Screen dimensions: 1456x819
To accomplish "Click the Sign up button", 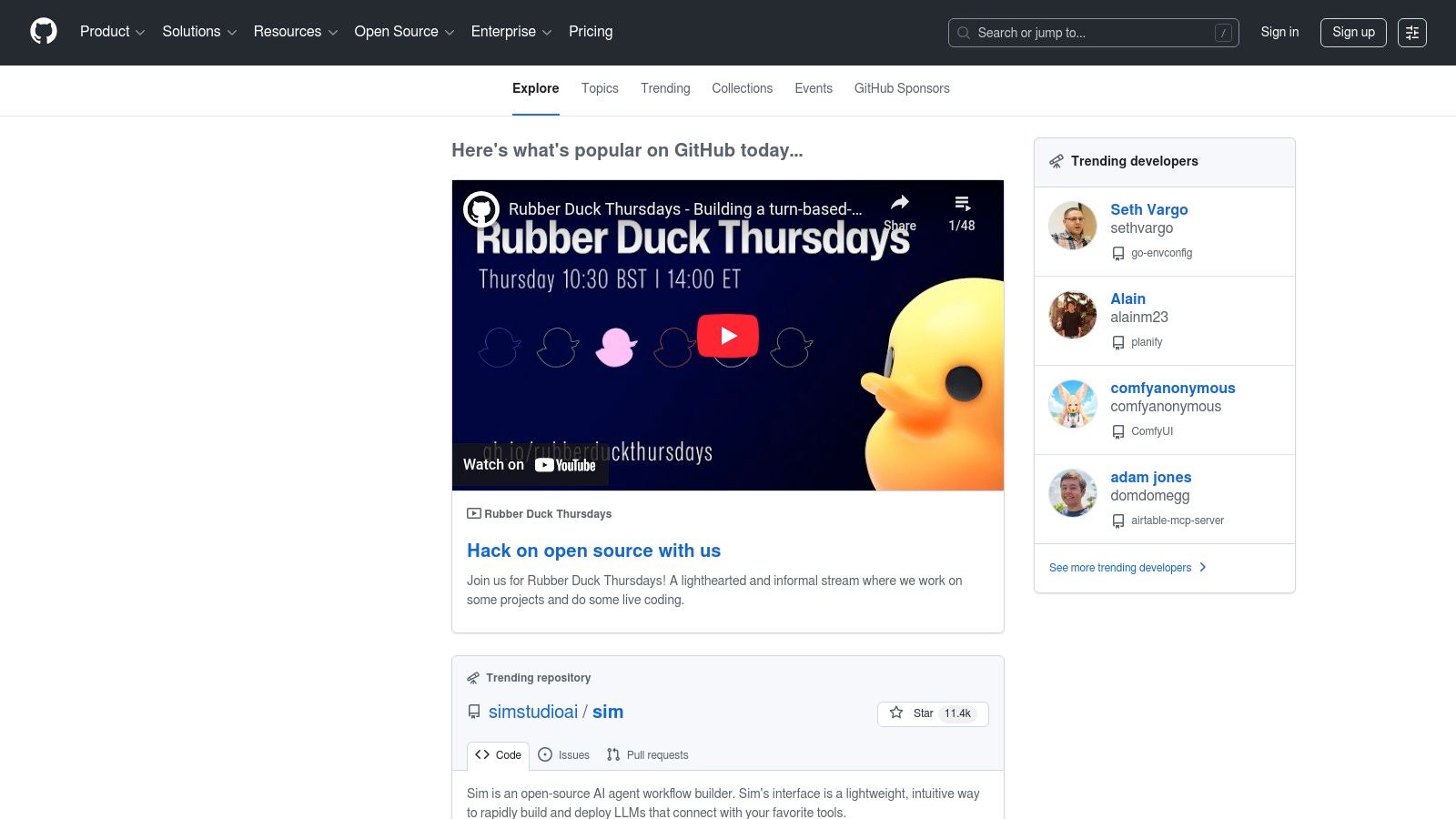I will 1353,33.
